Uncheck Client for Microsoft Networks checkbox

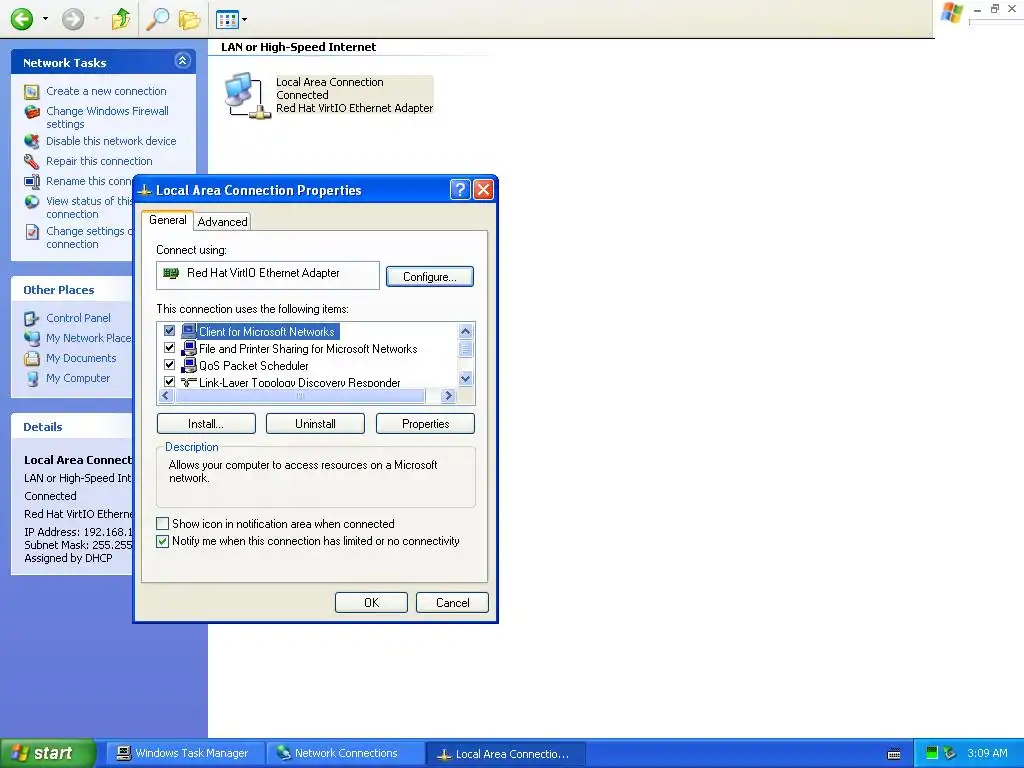pyautogui.click(x=170, y=331)
